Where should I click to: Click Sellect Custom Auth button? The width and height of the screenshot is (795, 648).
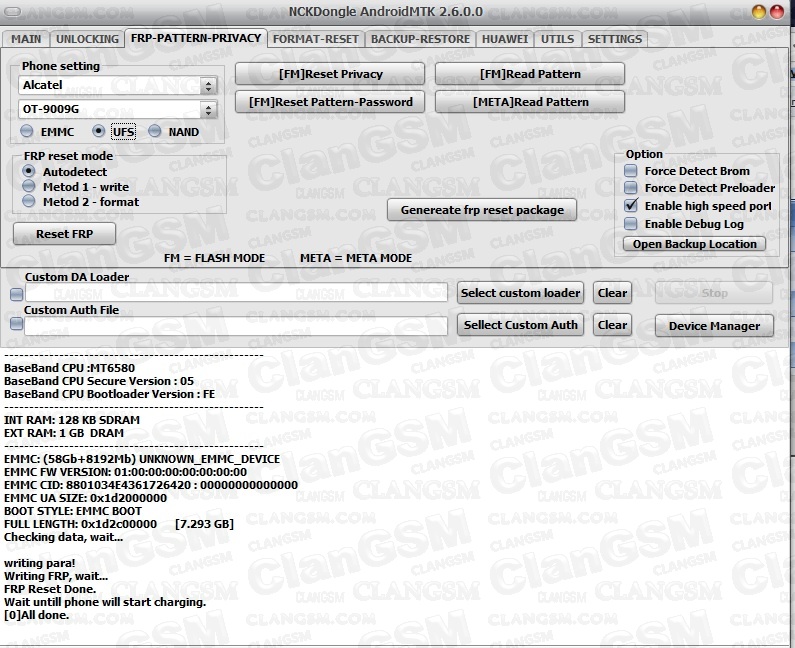pyautogui.click(x=520, y=325)
